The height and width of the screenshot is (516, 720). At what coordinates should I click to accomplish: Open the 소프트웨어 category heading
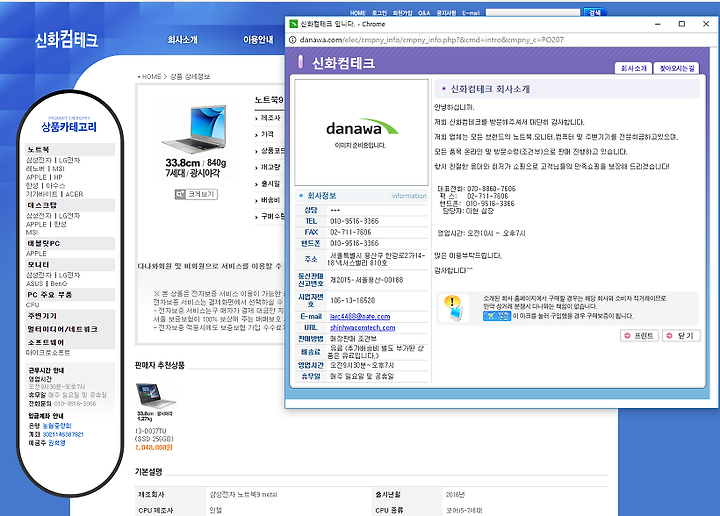pos(46,342)
